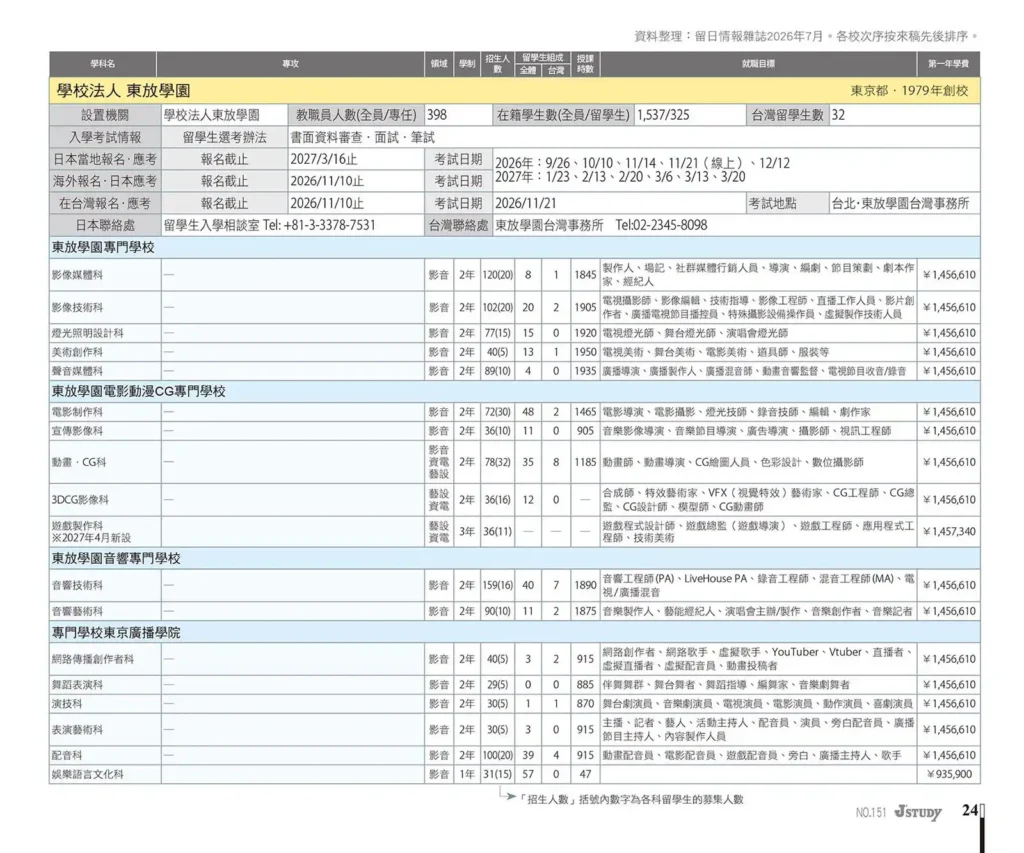This screenshot has height=853, width=1024.
Task: Click the 日本當地報名・應考 row label
Action: pyautogui.click(x=105, y=159)
